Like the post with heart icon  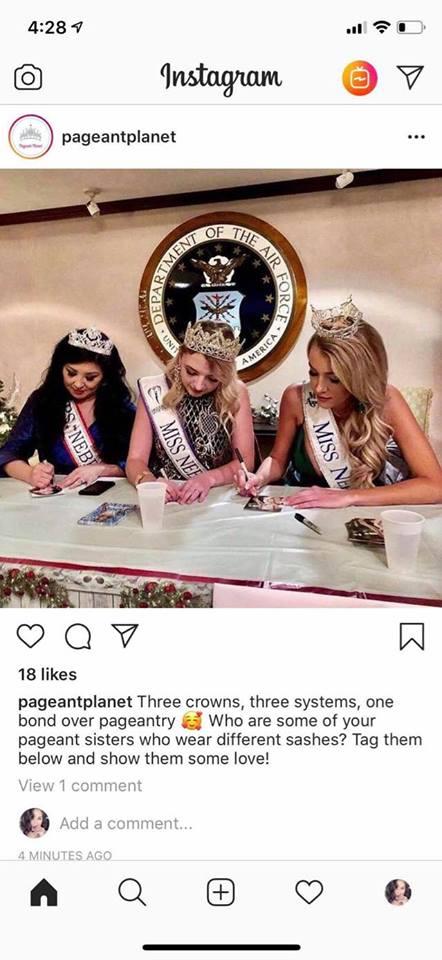click(x=30, y=636)
